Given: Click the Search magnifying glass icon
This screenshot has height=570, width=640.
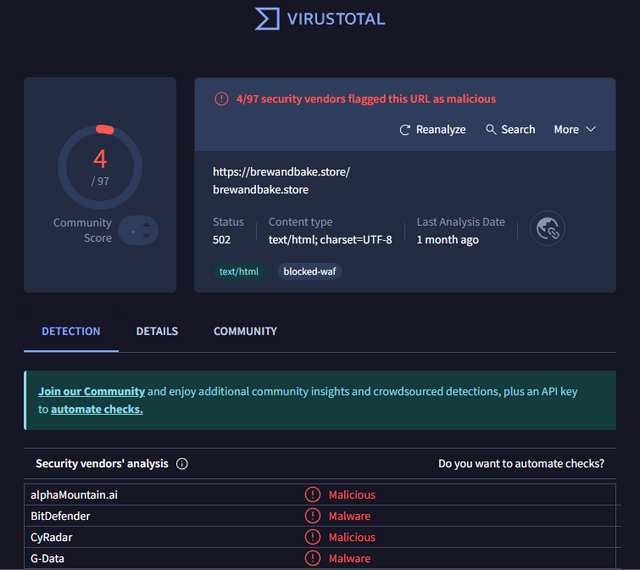Looking at the screenshot, I should [x=491, y=129].
